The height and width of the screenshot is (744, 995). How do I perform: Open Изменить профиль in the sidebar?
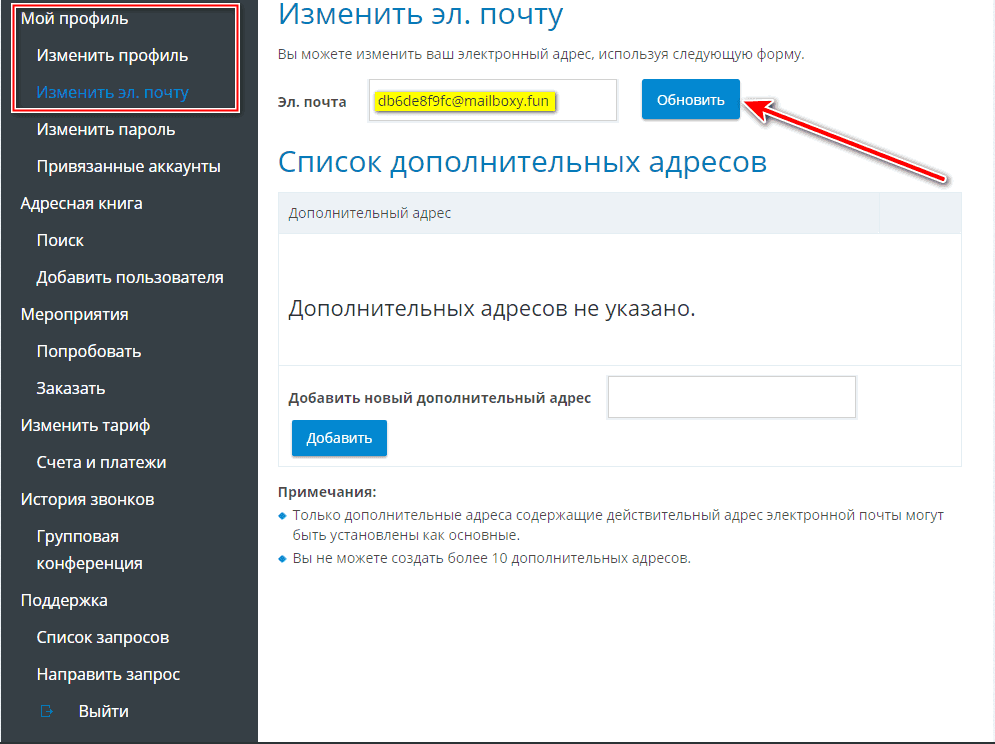(112, 55)
